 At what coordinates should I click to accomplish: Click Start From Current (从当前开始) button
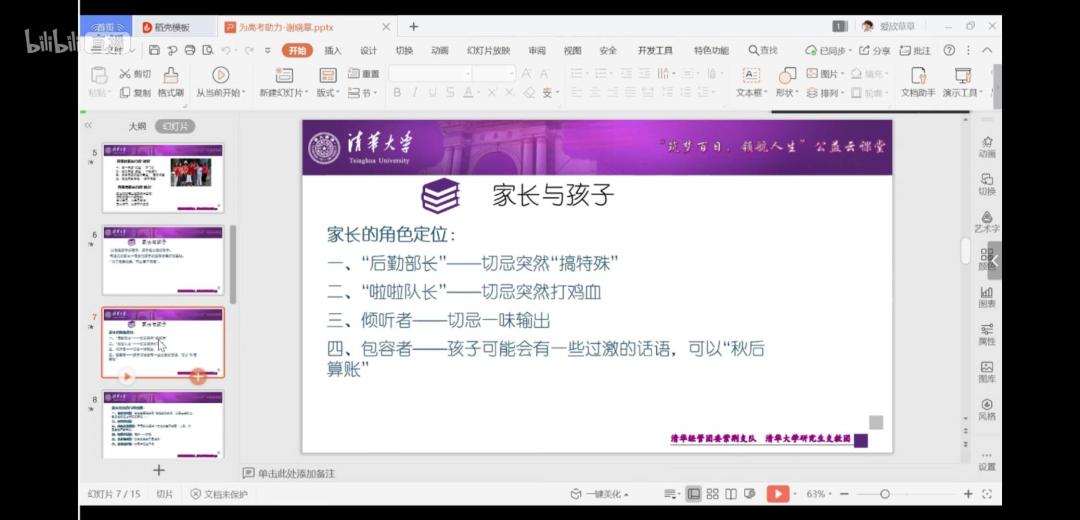tap(220, 83)
